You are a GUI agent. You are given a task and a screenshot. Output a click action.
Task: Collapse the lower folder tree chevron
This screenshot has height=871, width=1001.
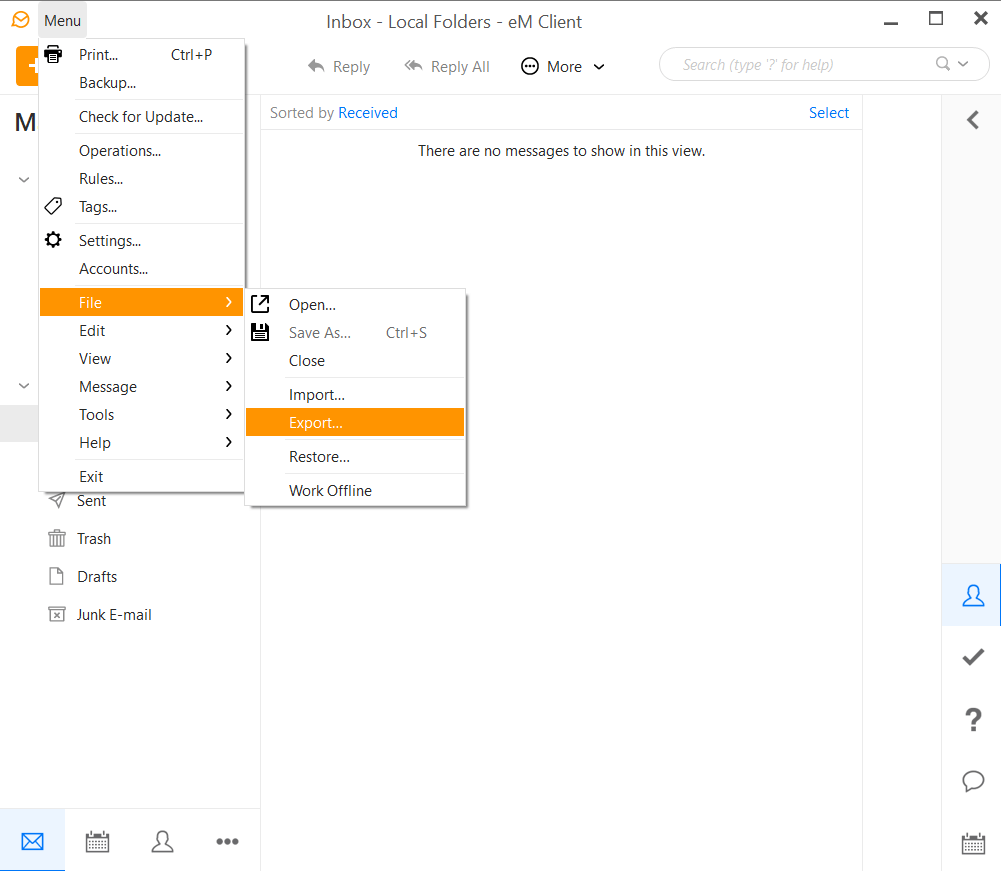click(x=24, y=386)
